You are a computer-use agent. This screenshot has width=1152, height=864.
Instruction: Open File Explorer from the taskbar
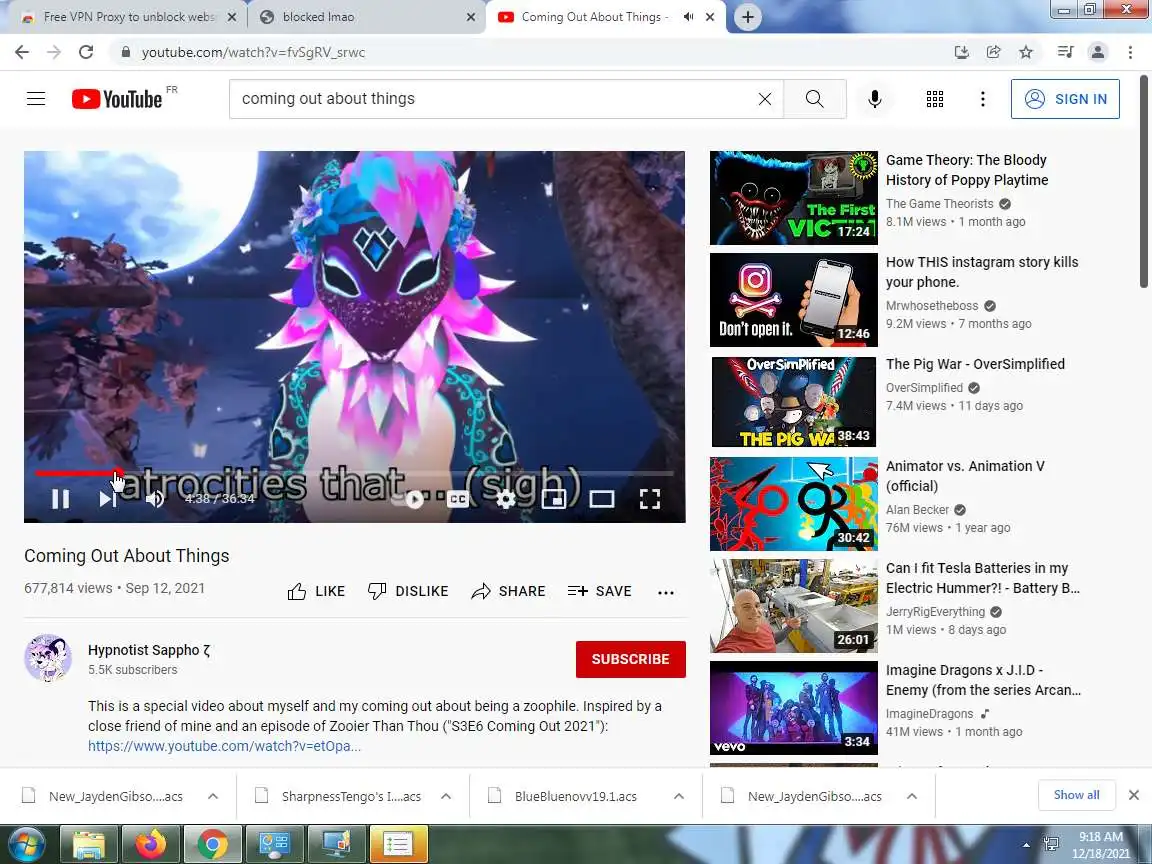(x=88, y=845)
